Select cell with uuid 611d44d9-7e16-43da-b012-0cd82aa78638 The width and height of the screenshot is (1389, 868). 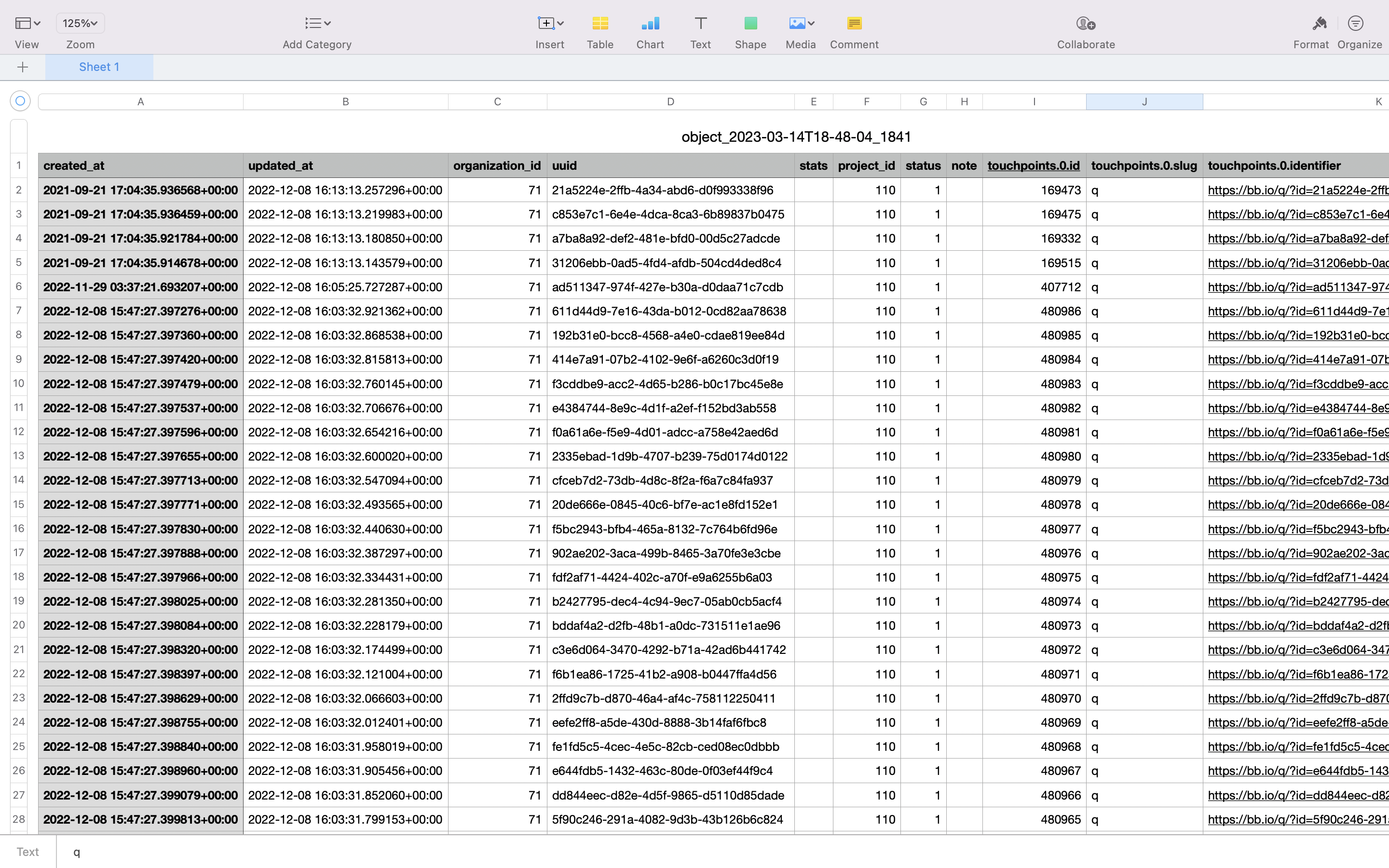tap(670, 311)
